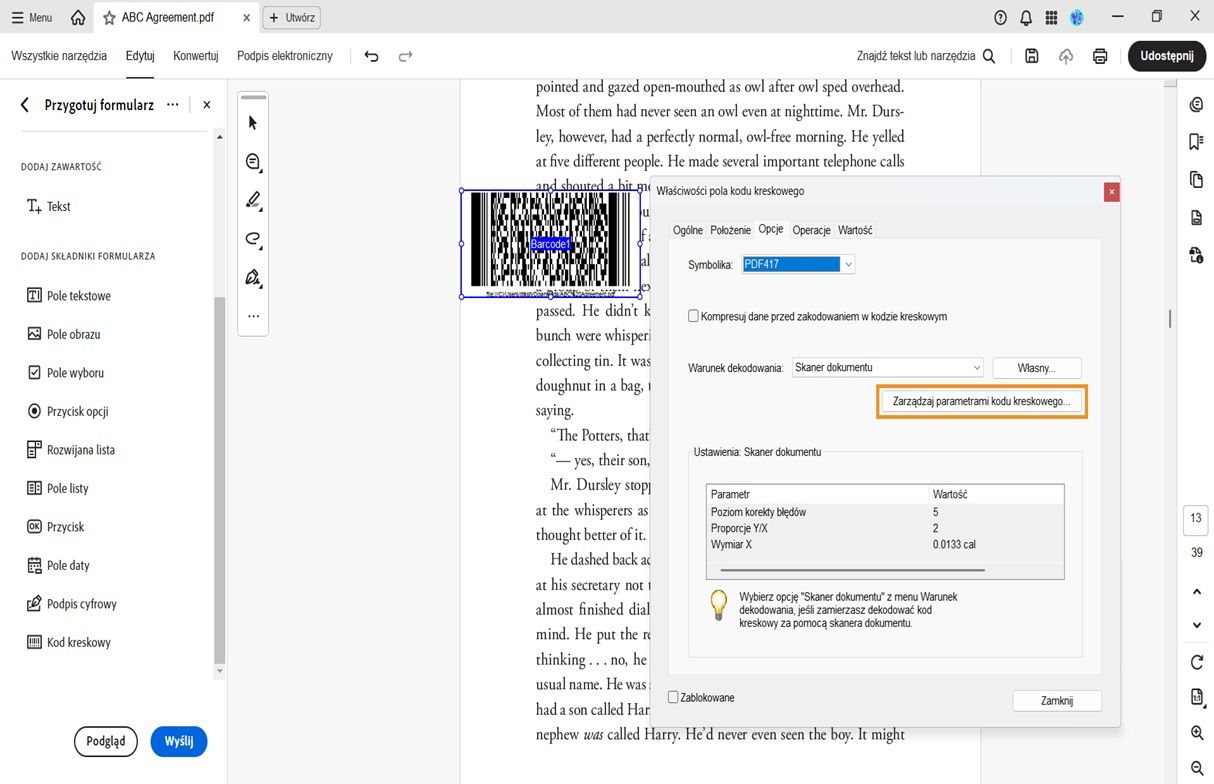Click Znajdź tekst lub narzędzia search

click(926, 56)
